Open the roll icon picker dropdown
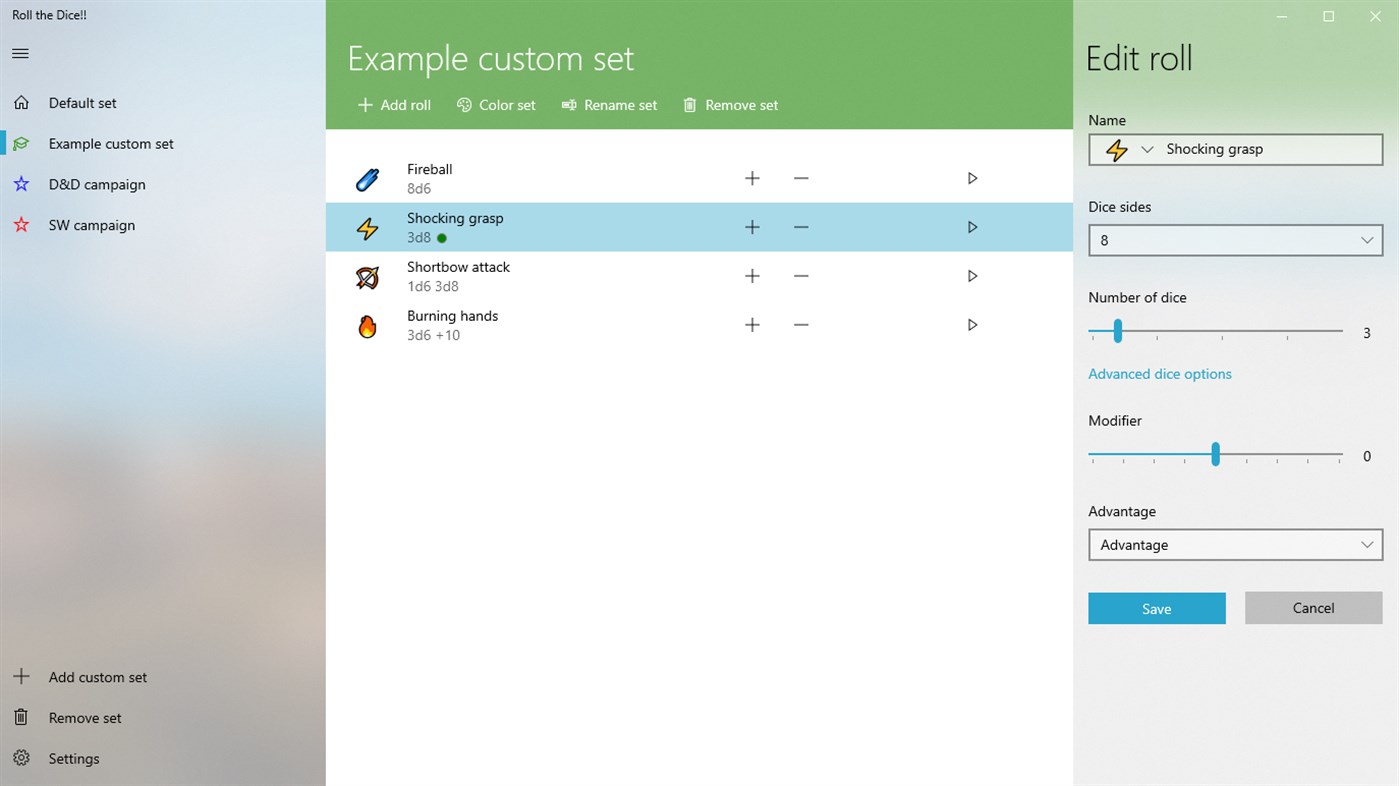 pos(1128,150)
